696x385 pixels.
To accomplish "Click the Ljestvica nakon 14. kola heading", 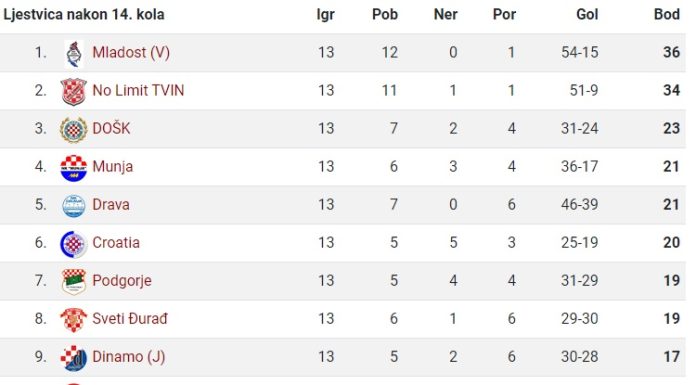I will pyautogui.click(x=84, y=14).
